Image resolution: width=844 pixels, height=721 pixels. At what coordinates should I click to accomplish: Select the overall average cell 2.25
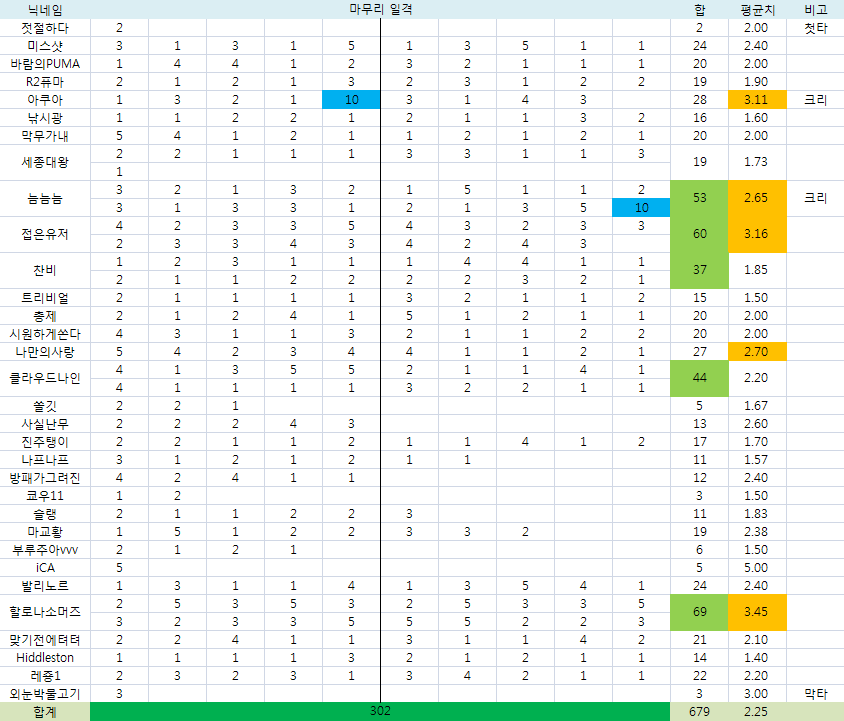pos(757,711)
